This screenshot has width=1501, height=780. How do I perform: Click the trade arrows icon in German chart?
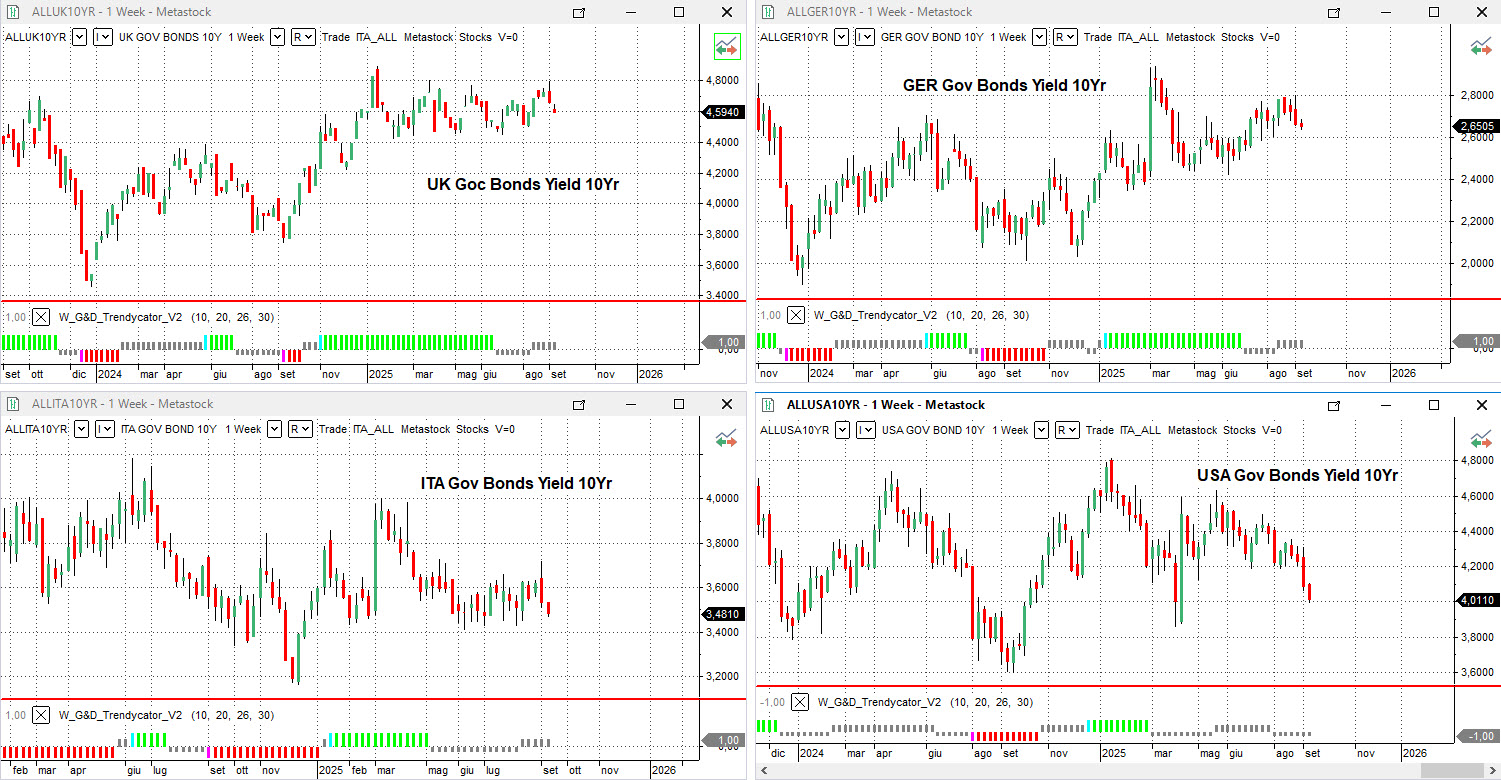pos(1480,46)
